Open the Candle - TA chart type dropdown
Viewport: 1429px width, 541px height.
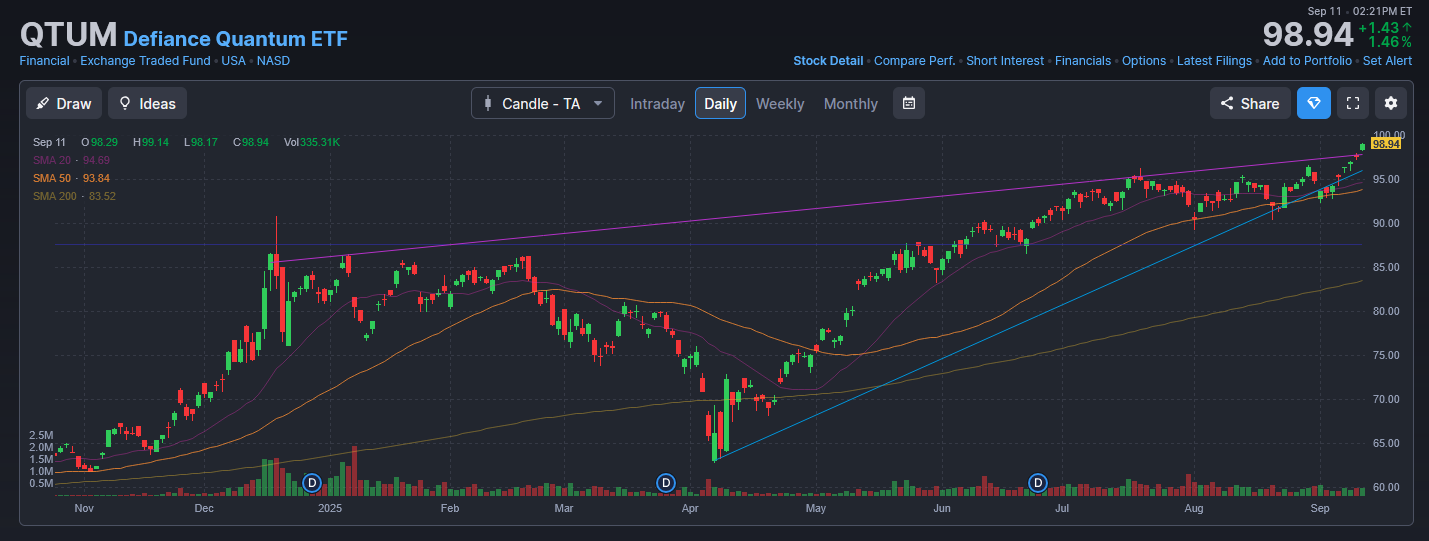click(x=543, y=103)
